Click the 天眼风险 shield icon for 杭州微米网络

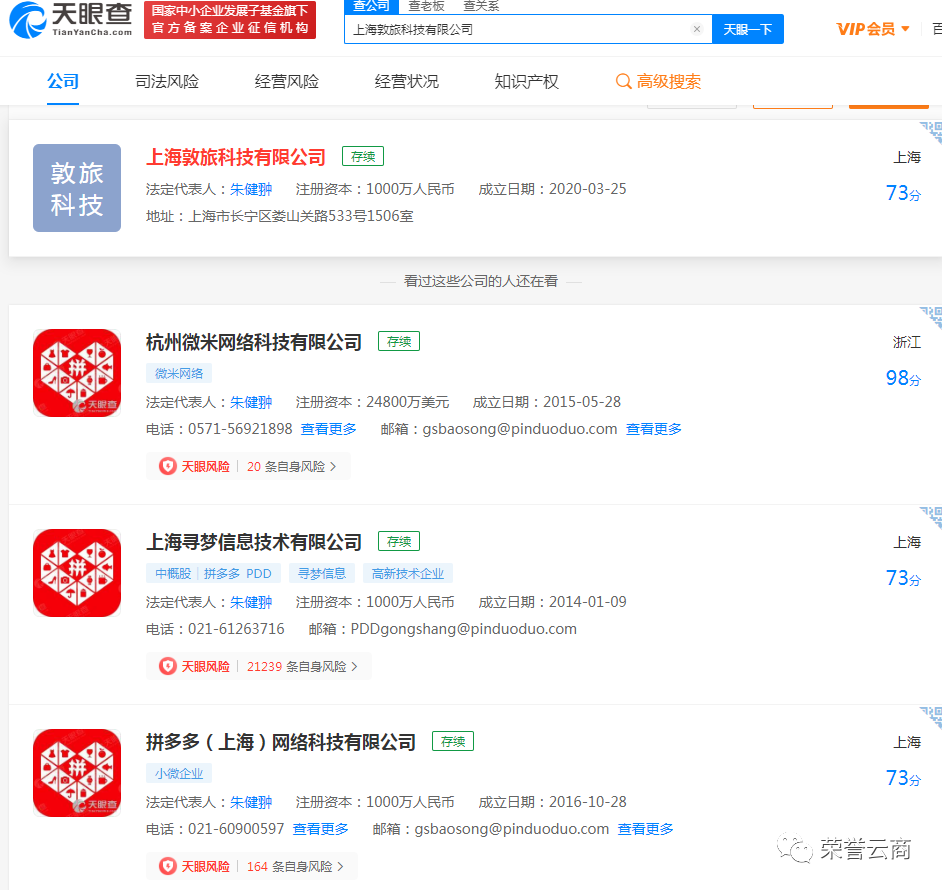[x=168, y=466]
